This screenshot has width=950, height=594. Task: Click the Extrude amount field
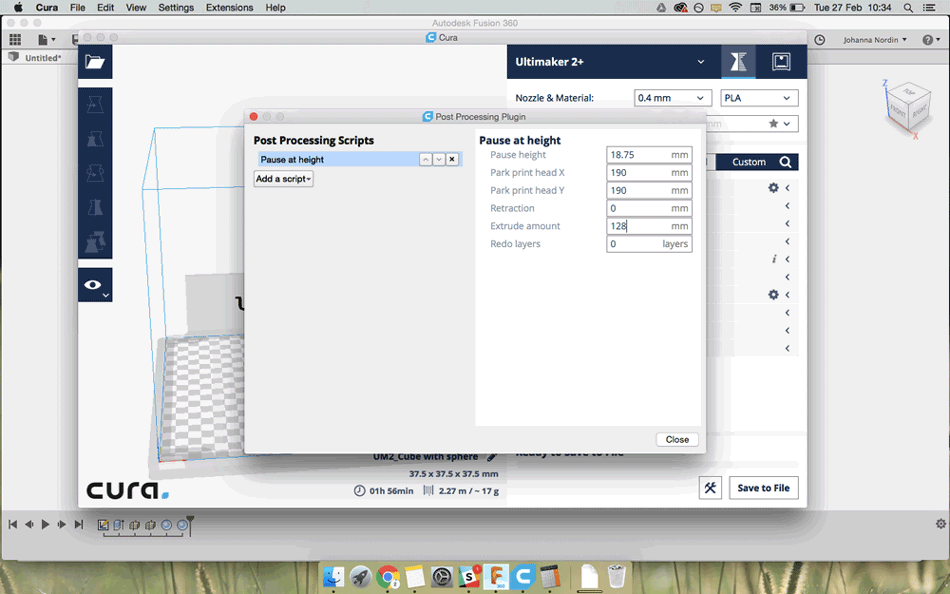[649, 226]
